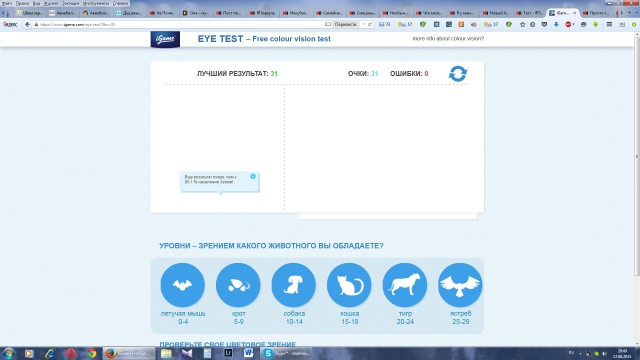Select the cat (кошка) level icon

[349, 285]
